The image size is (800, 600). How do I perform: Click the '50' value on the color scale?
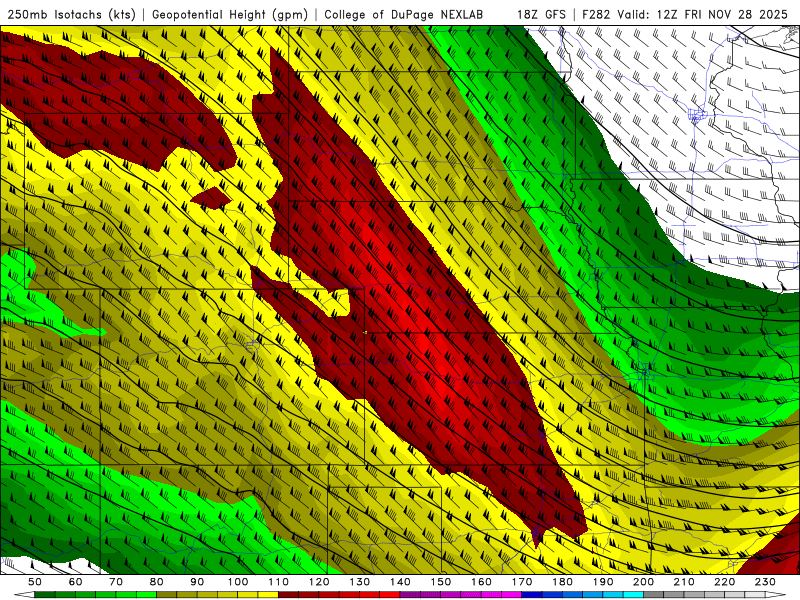click(35, 582)
